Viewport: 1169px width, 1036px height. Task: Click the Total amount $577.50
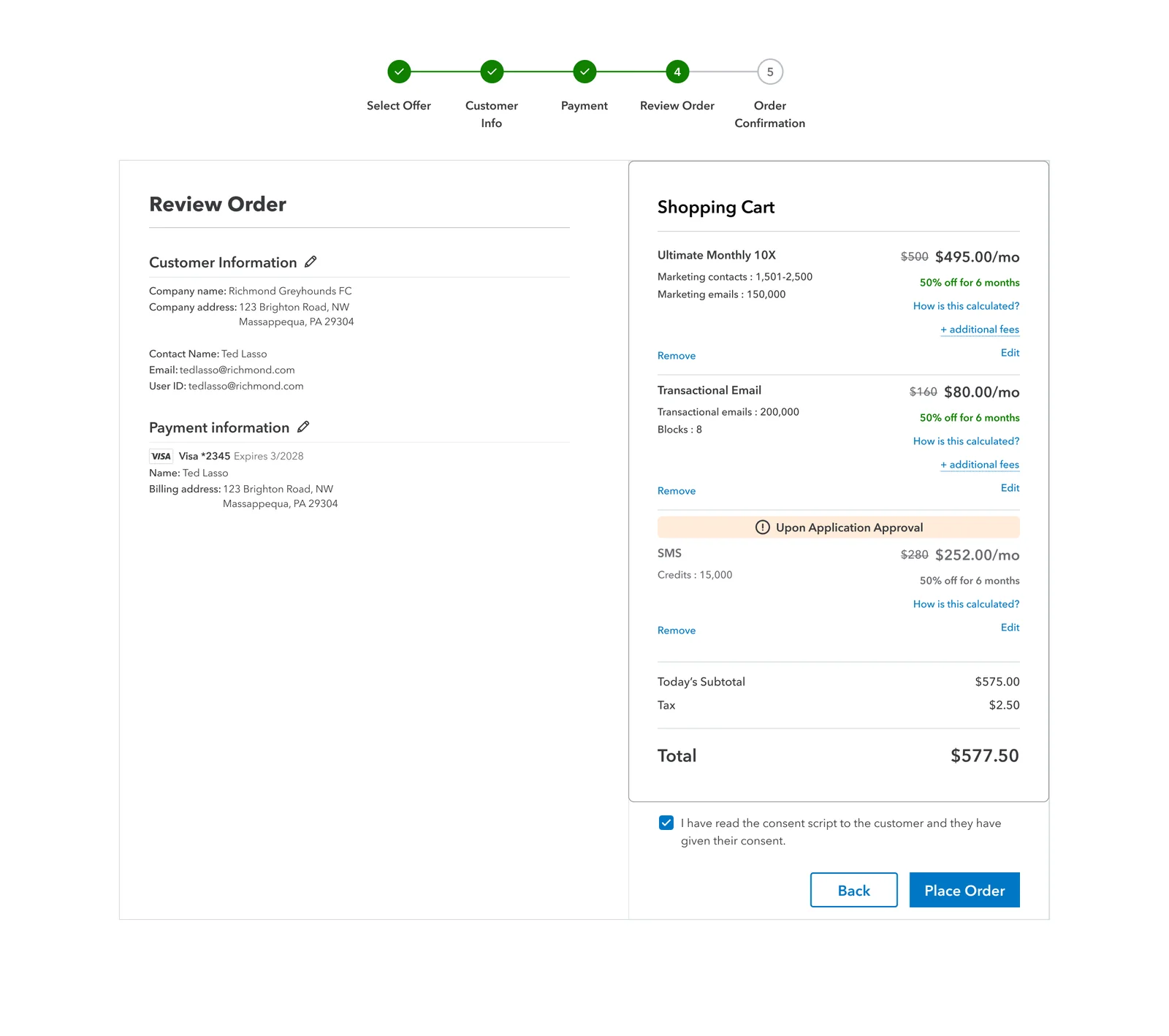(985, 755)
